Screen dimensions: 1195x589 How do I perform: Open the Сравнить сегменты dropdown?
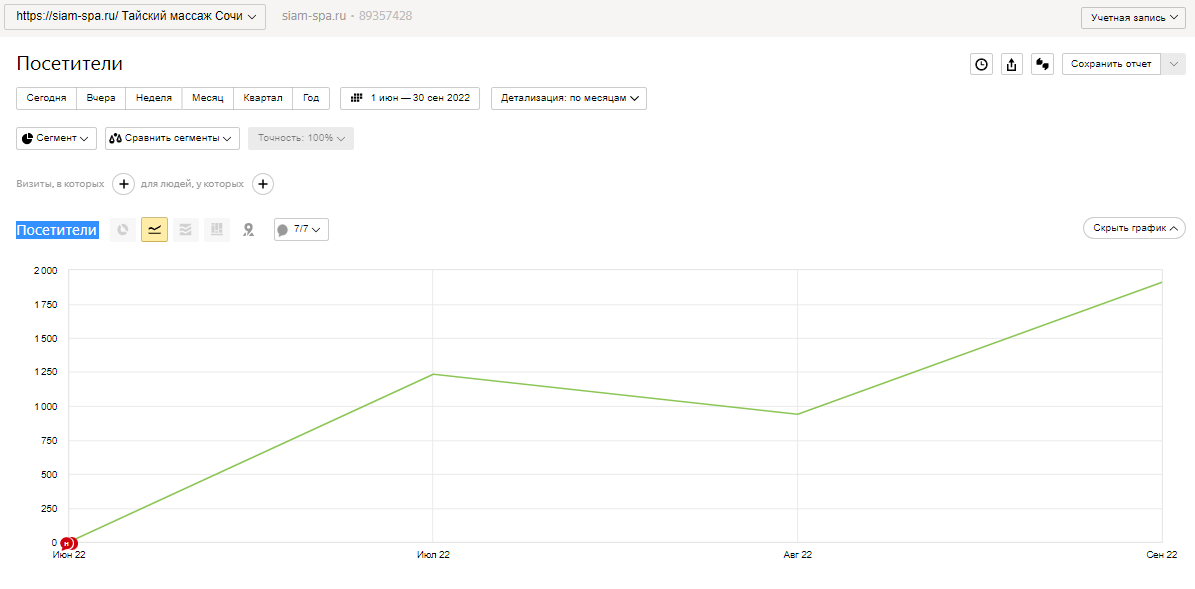[172, 138]
